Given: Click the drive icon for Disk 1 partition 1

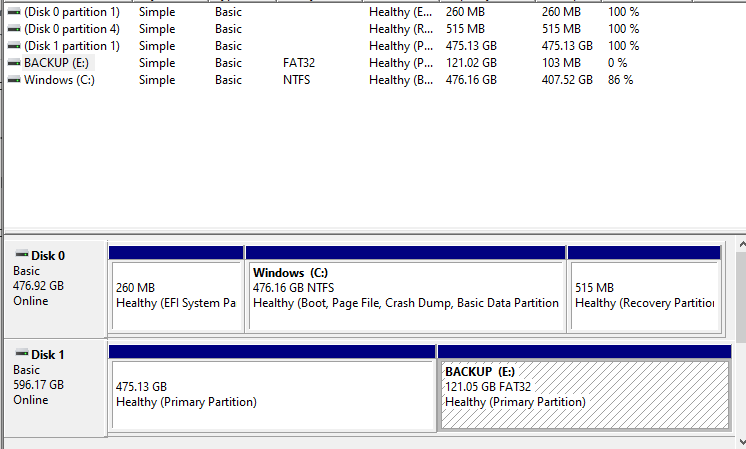Looking at the screenshot, I should pos(14,46).
